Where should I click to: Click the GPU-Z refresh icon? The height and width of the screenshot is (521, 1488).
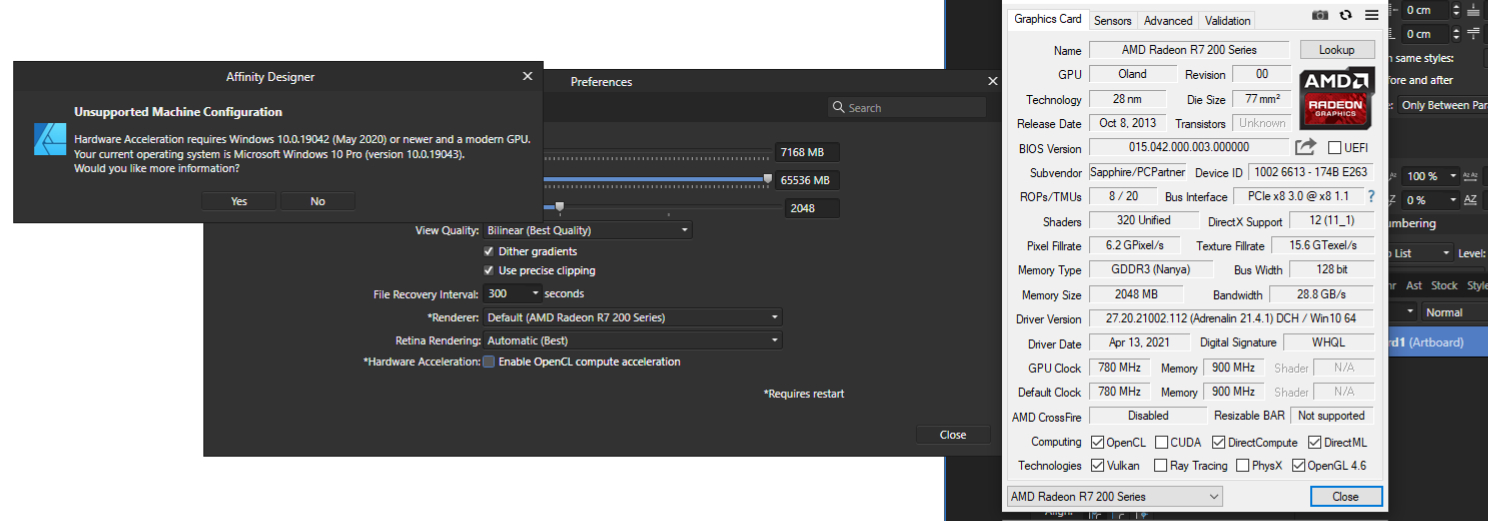[1346, 15]
